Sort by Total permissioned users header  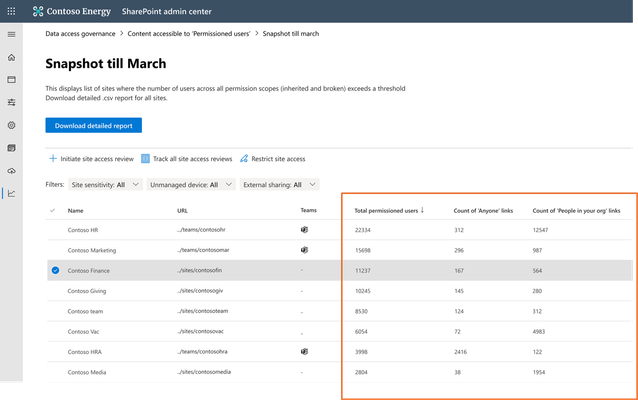[x=386, y=210]
